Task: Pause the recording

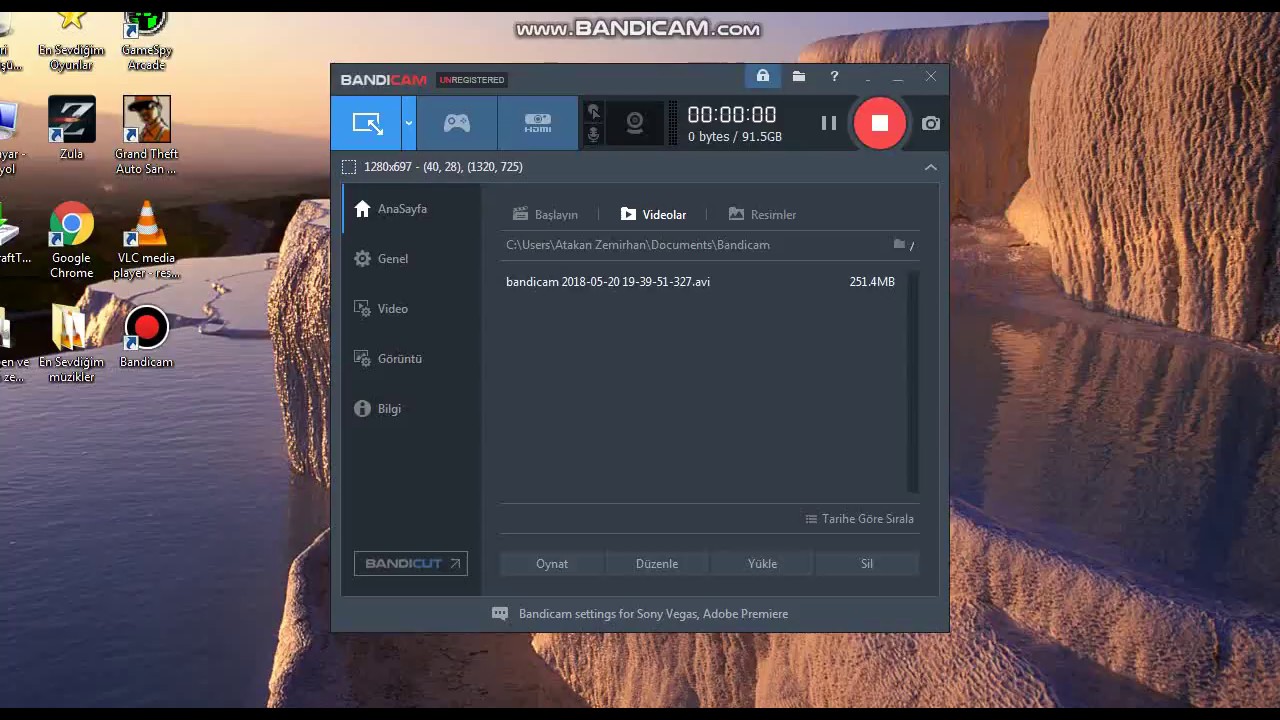Action: [x=829, y=123]
